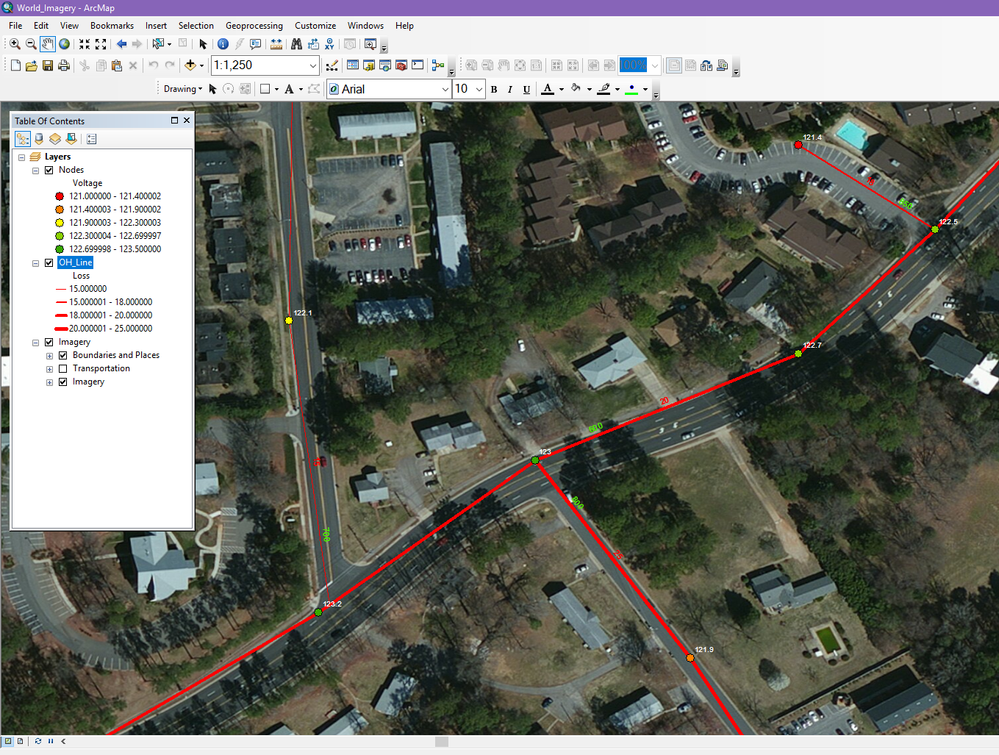Activate the Identify tool
The width and height of the screenshot is (999, 755).
(x=222, y=44)
